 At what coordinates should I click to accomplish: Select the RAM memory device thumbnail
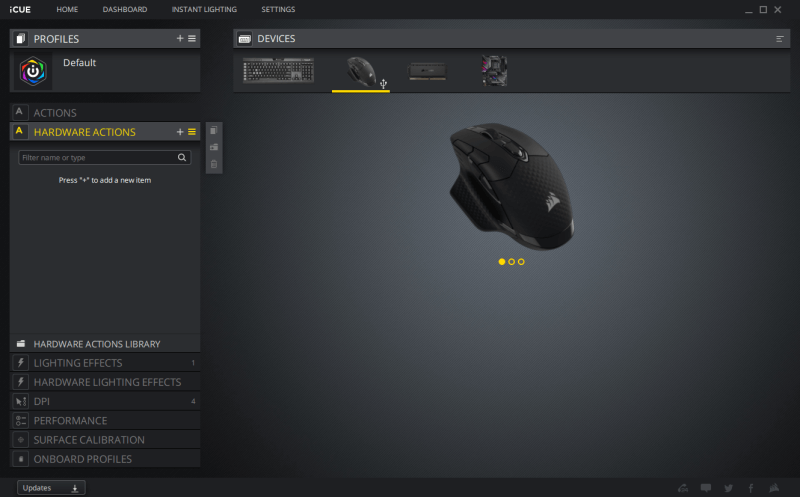click(x=427, y=71)
